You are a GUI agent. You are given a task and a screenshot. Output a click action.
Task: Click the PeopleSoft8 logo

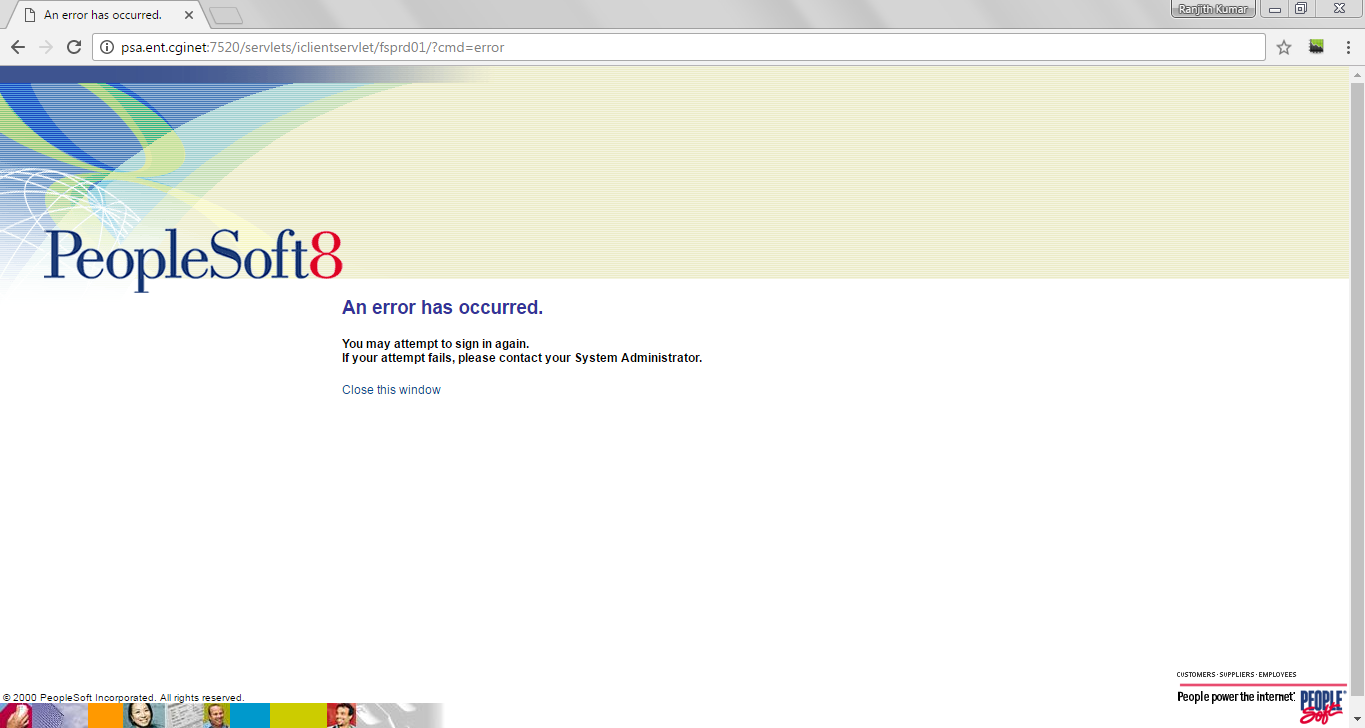tap(193, 260)
